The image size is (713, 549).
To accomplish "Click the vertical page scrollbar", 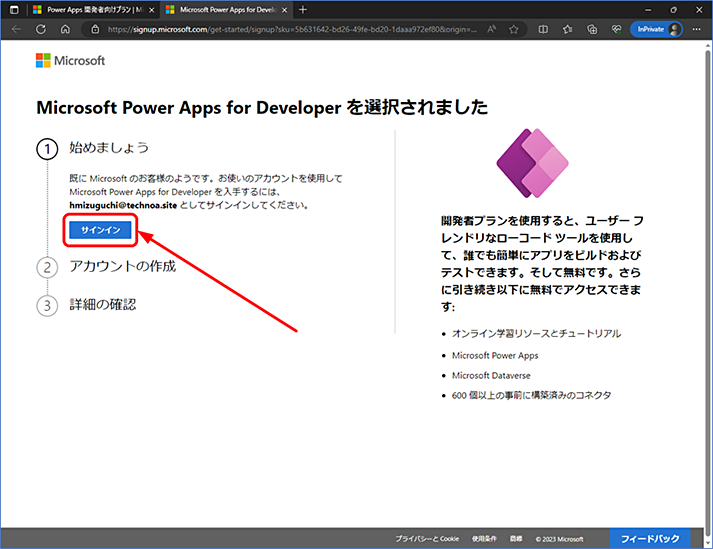I will point(708,291).
